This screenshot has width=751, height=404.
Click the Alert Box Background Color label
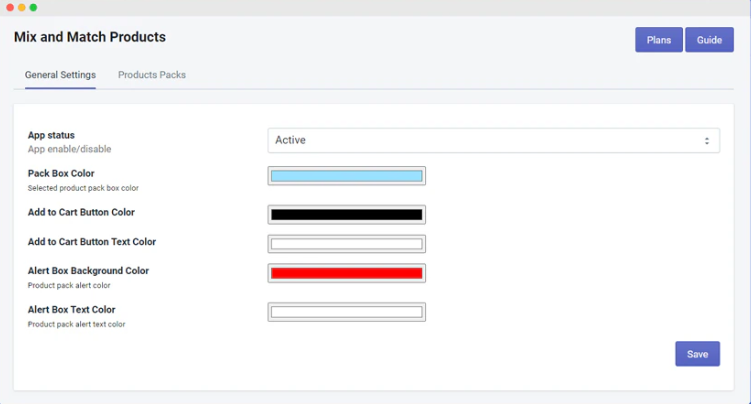(88, 271)
